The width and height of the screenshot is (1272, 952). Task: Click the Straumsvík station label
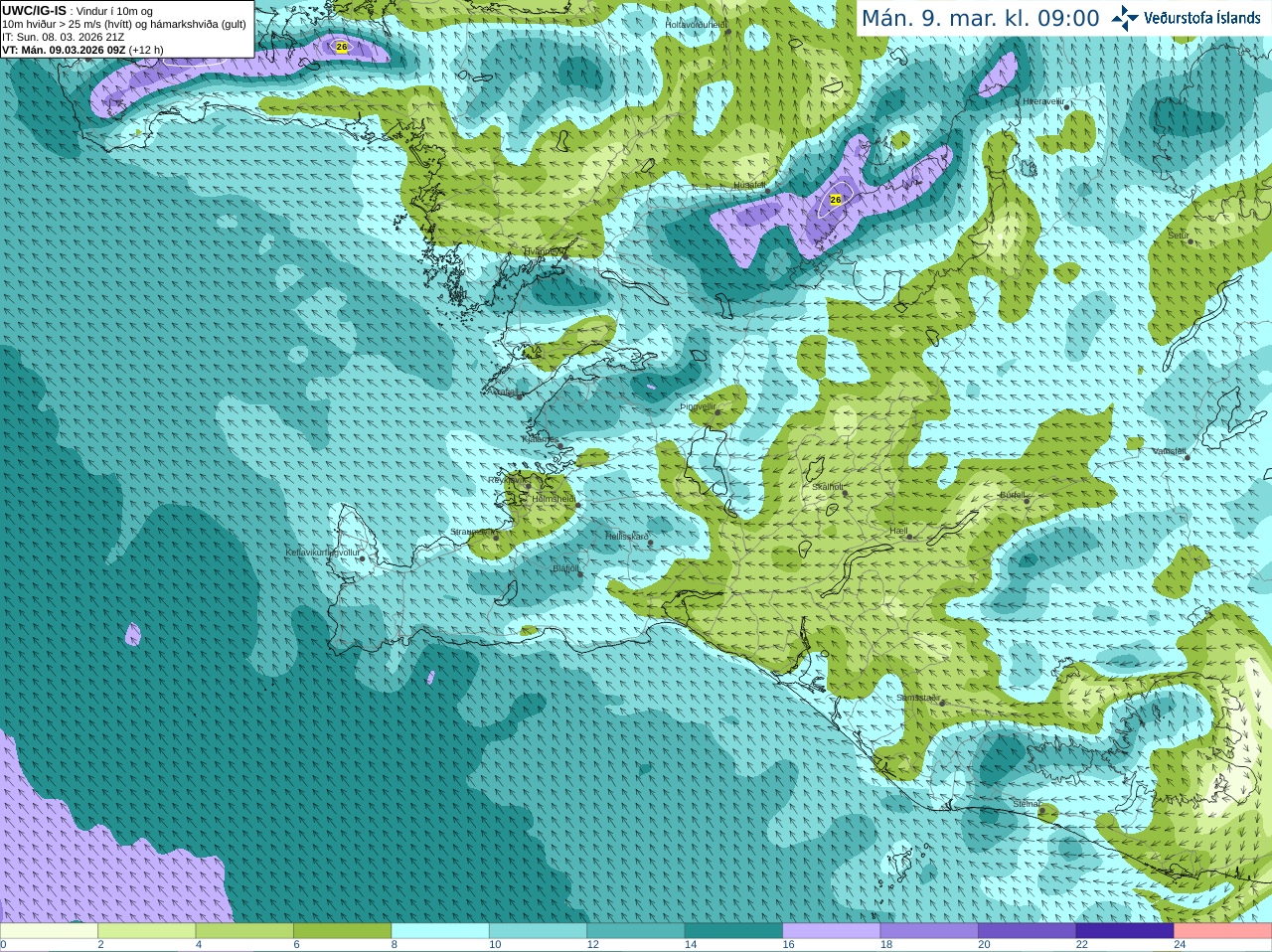click(x=471, y=532)
